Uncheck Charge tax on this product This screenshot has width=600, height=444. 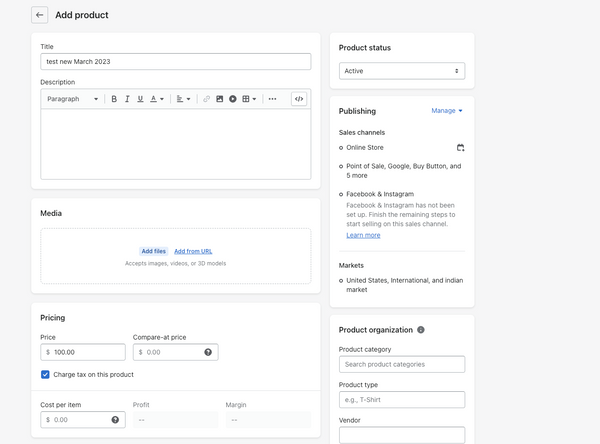tap(46, 374)
